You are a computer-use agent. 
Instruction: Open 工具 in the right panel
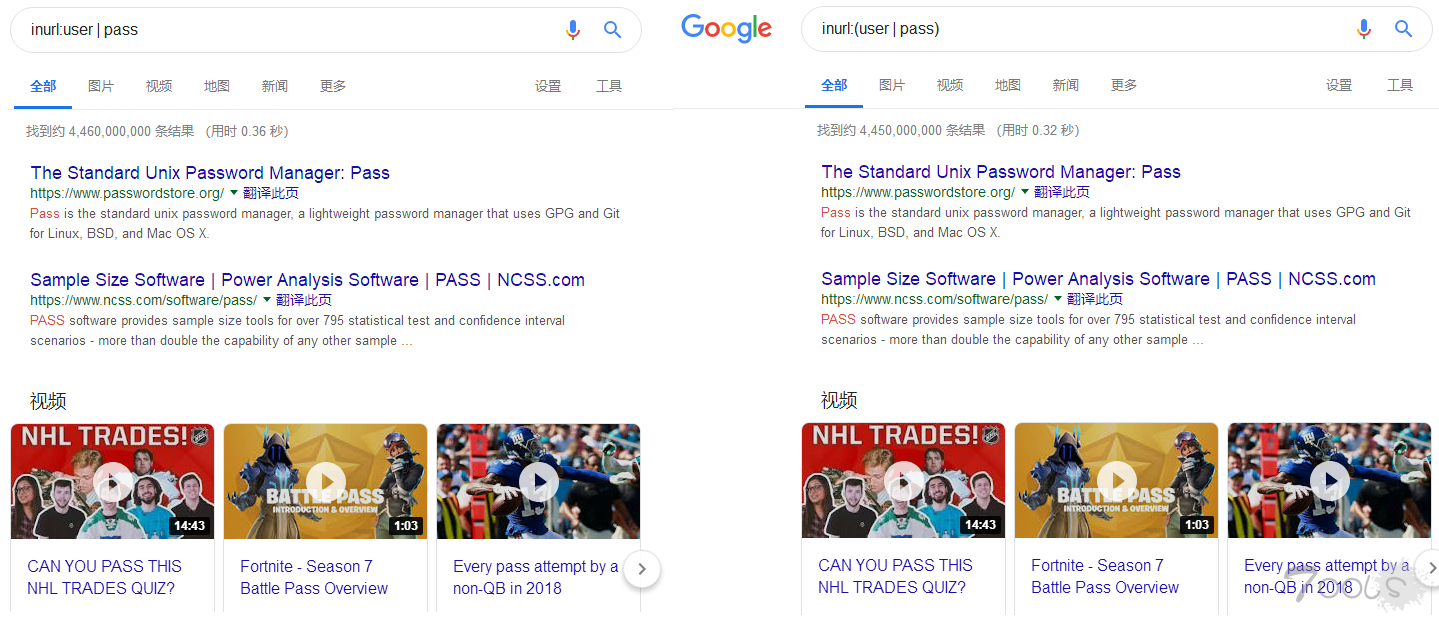point(1399,85)
